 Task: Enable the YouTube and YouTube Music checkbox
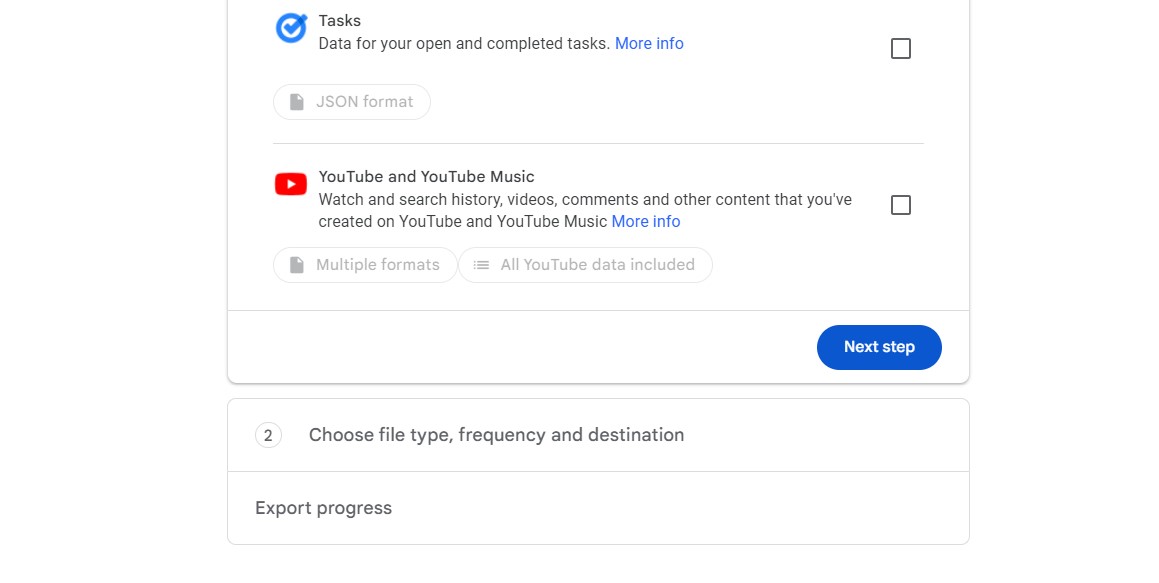(900, 205)
